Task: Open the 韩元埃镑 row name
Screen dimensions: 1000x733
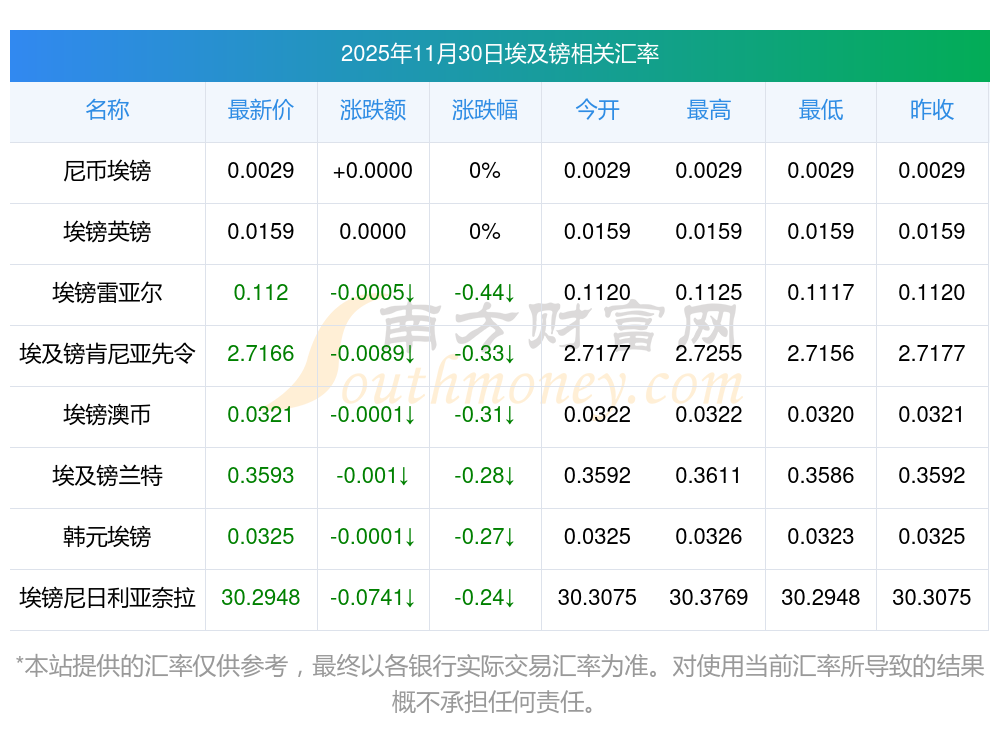Action: click(107, 537)
